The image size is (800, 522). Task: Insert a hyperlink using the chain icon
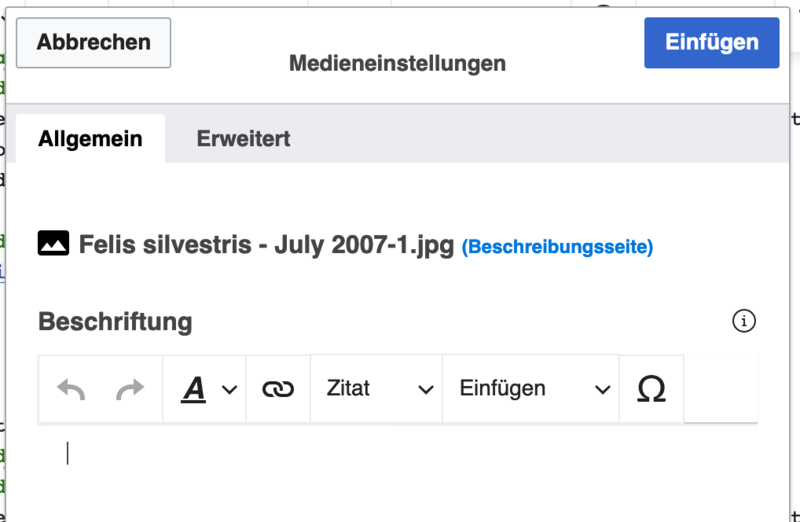click(x=278, y=389)
